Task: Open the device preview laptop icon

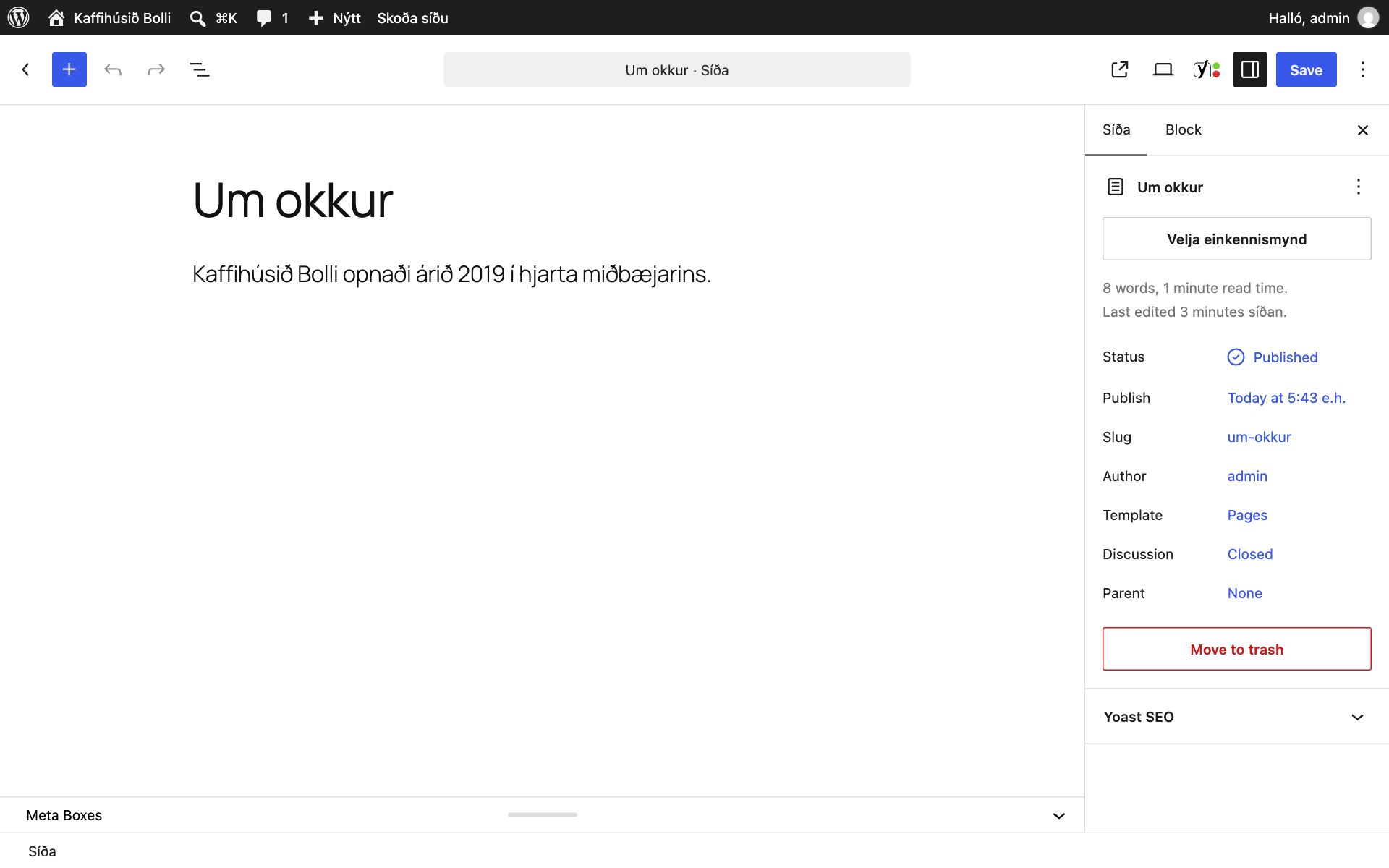Action: tap(1163, 69)
